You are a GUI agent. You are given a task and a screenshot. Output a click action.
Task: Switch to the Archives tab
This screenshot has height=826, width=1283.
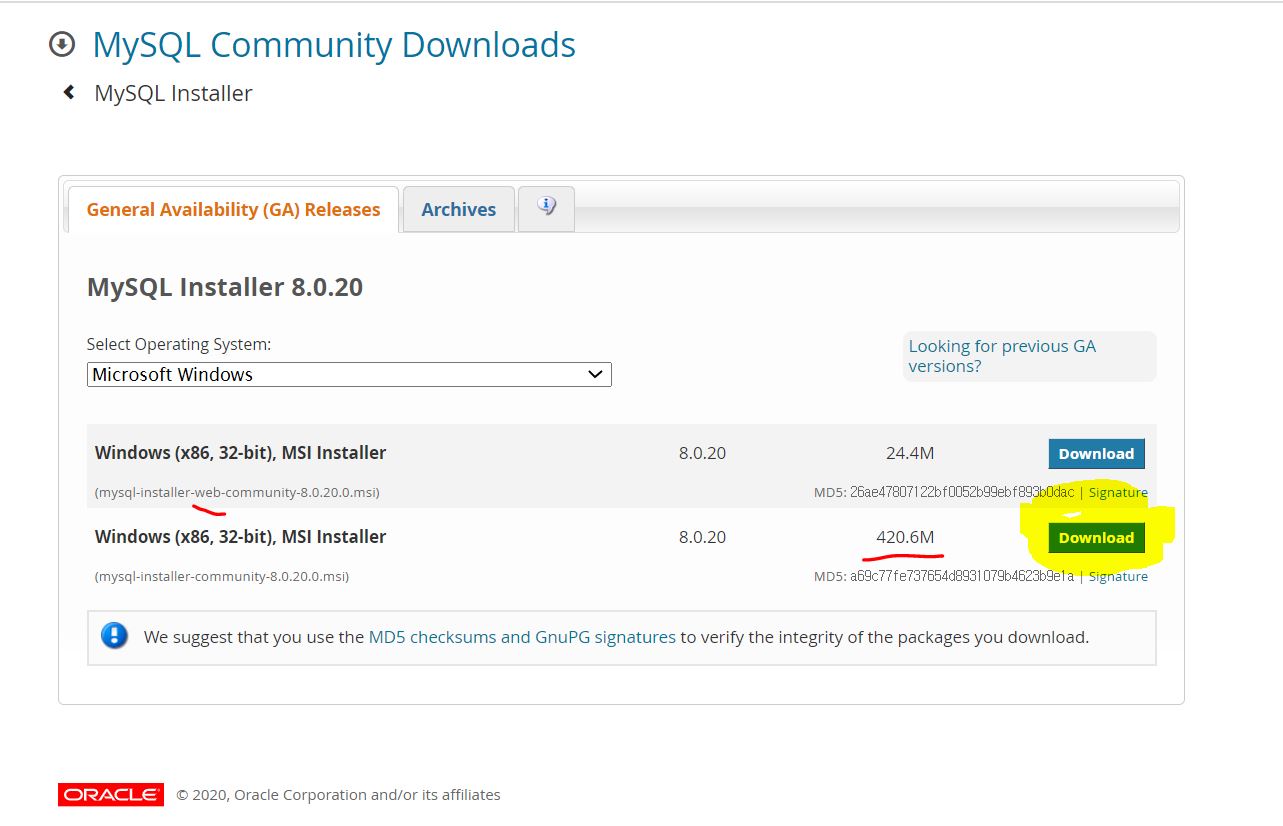[x=459, y=210]
